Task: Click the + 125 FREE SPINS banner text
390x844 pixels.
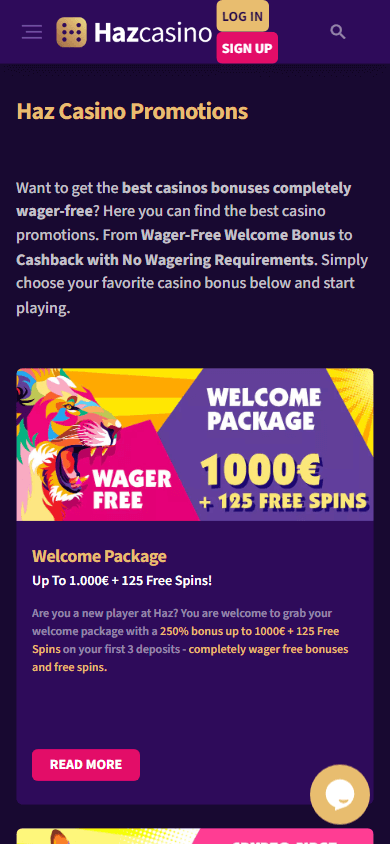Action: click(283, 501)
